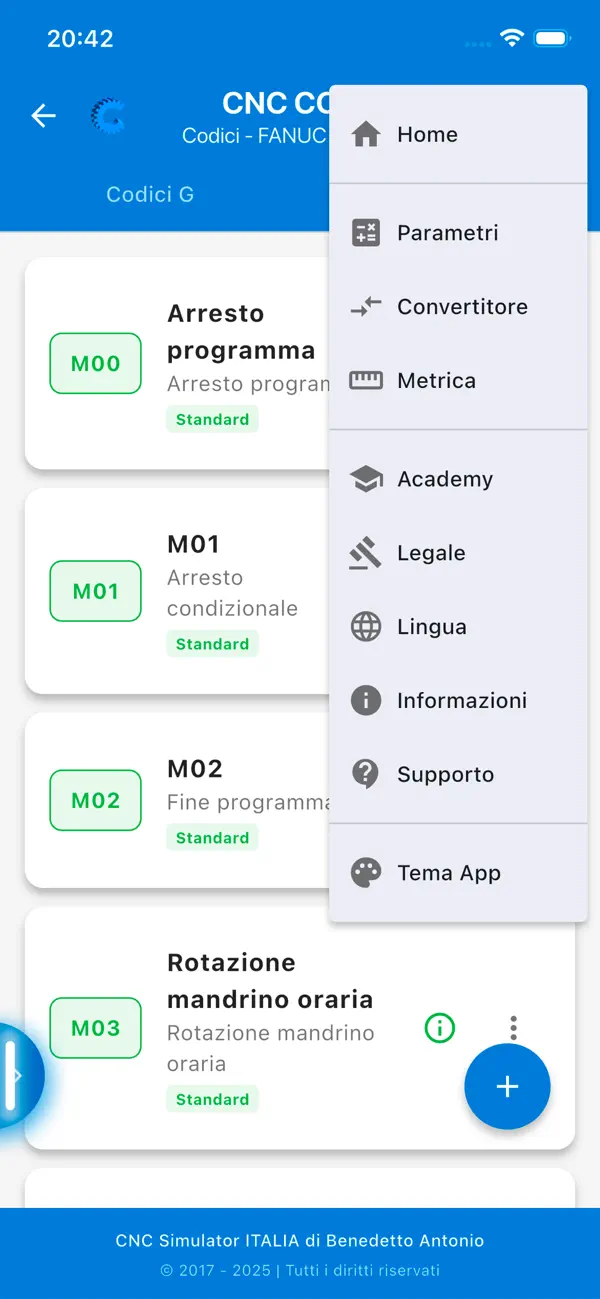Choose Convertitore in the navigation menu

(x=463, y=306)
